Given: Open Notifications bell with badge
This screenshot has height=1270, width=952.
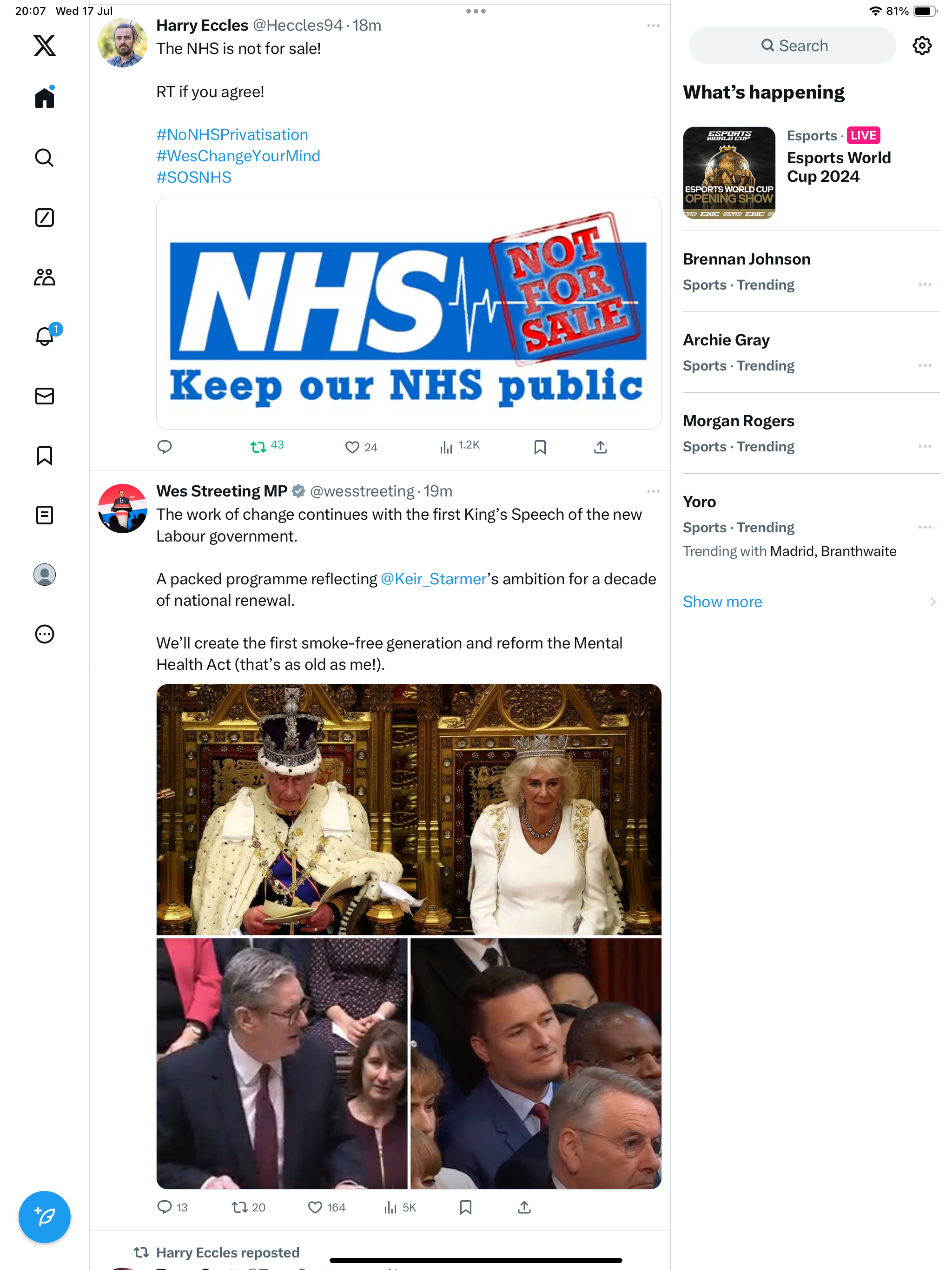Looking at the screenshot, I should [x=46, y=334].
